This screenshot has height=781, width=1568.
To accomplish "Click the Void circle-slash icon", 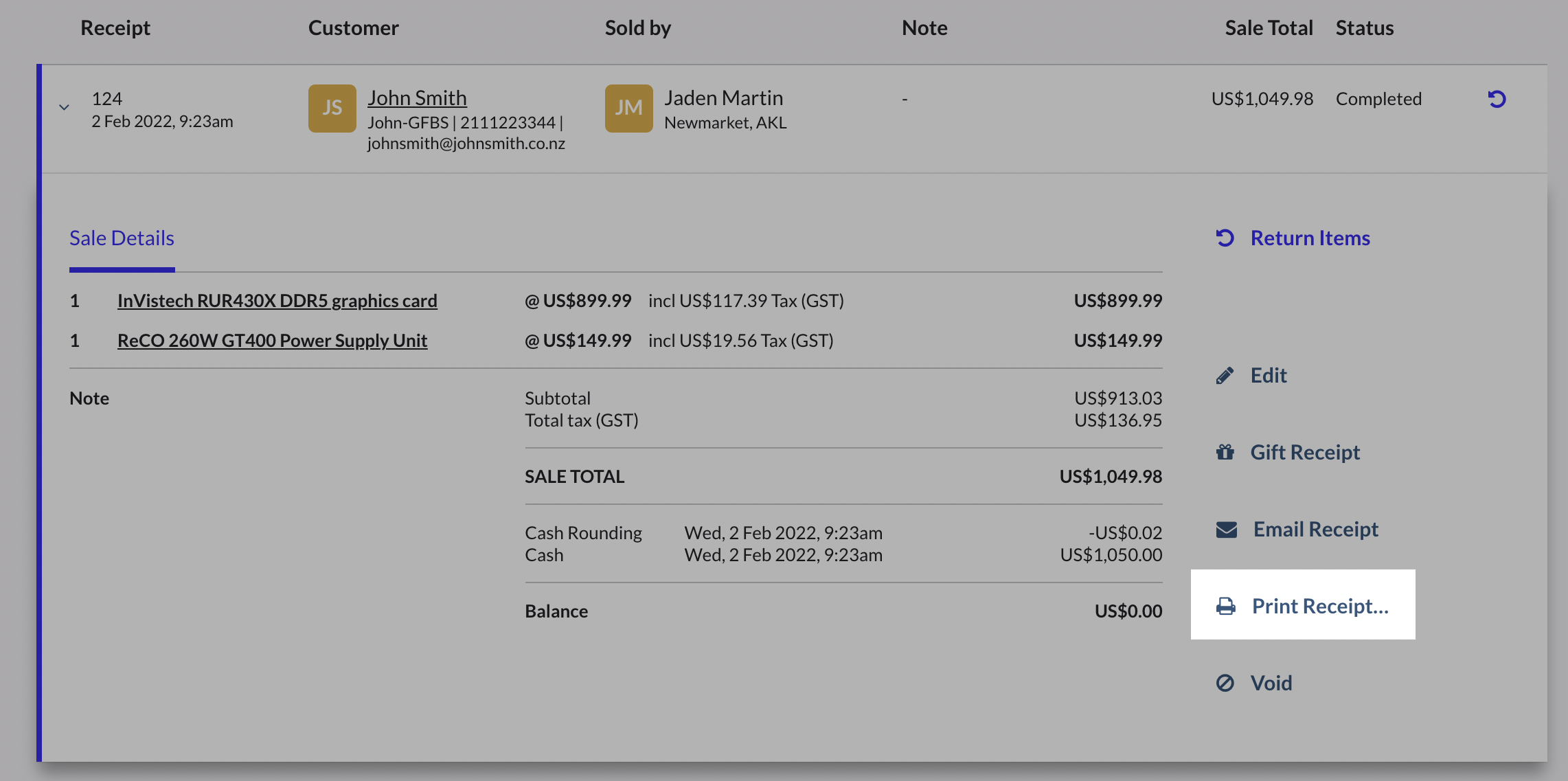I will 1225,683.
